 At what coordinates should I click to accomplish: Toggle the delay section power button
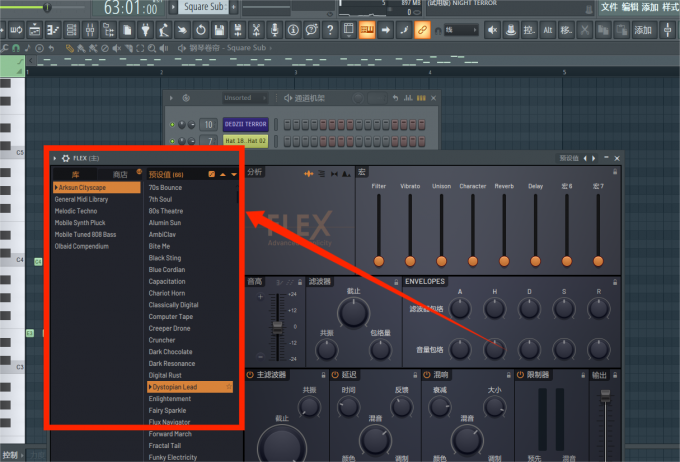[335, 375]
